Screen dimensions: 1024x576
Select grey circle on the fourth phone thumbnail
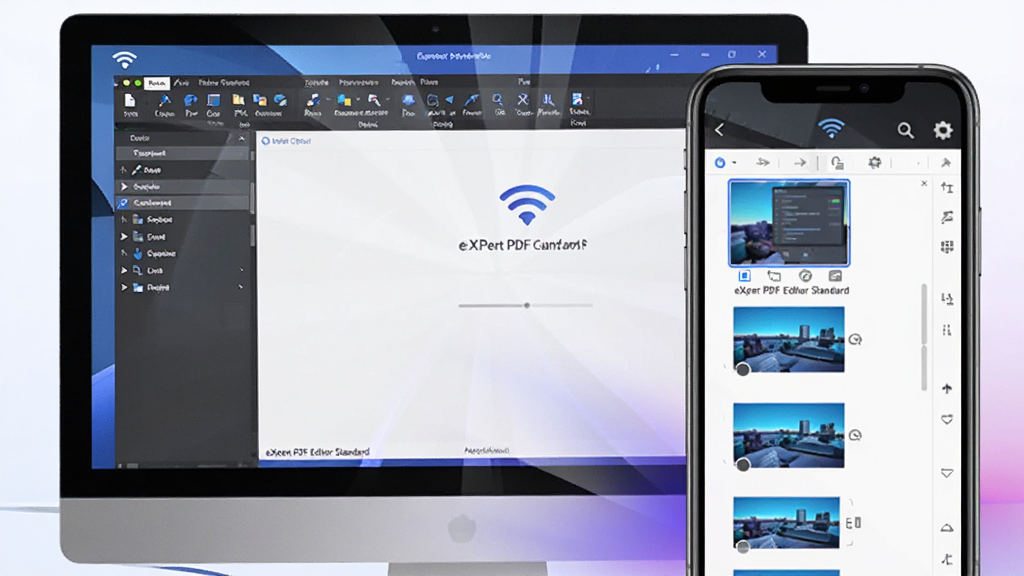coord(743,547)
